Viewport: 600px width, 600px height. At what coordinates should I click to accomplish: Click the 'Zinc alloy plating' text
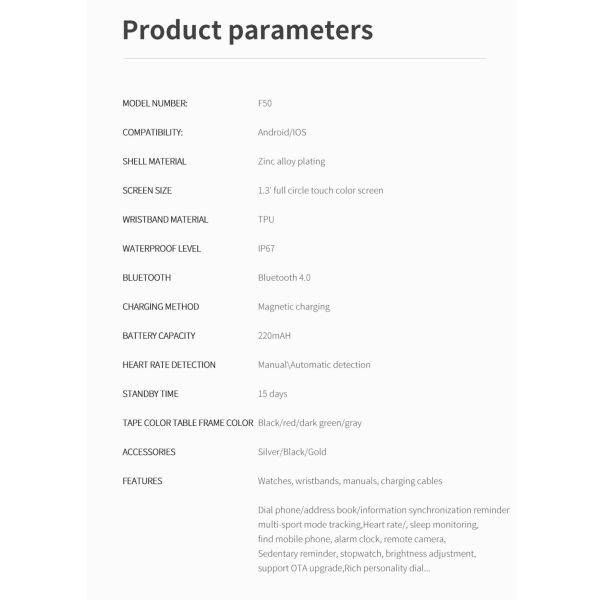291,161
